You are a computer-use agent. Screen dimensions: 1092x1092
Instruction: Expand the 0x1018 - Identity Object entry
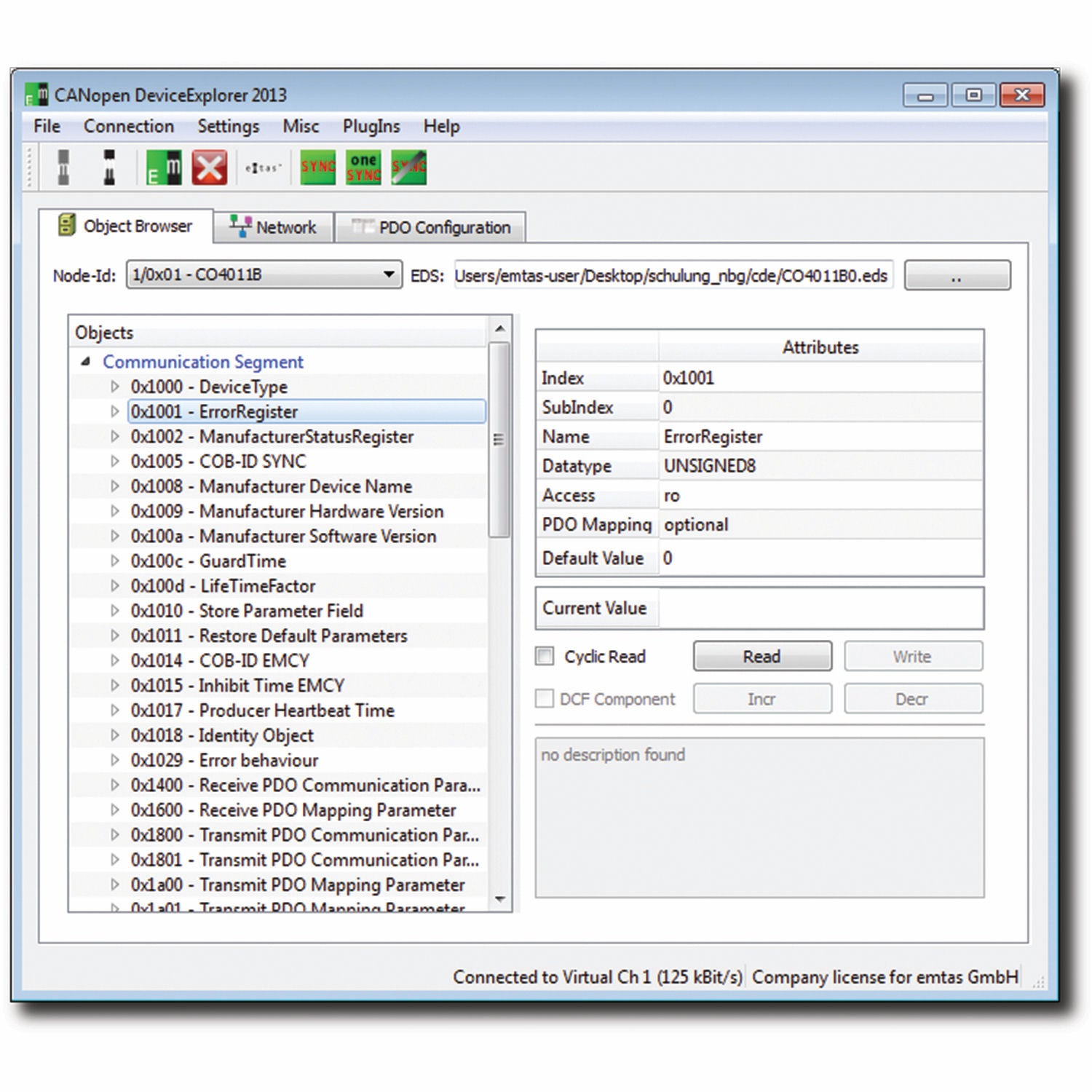click(115, 735)
